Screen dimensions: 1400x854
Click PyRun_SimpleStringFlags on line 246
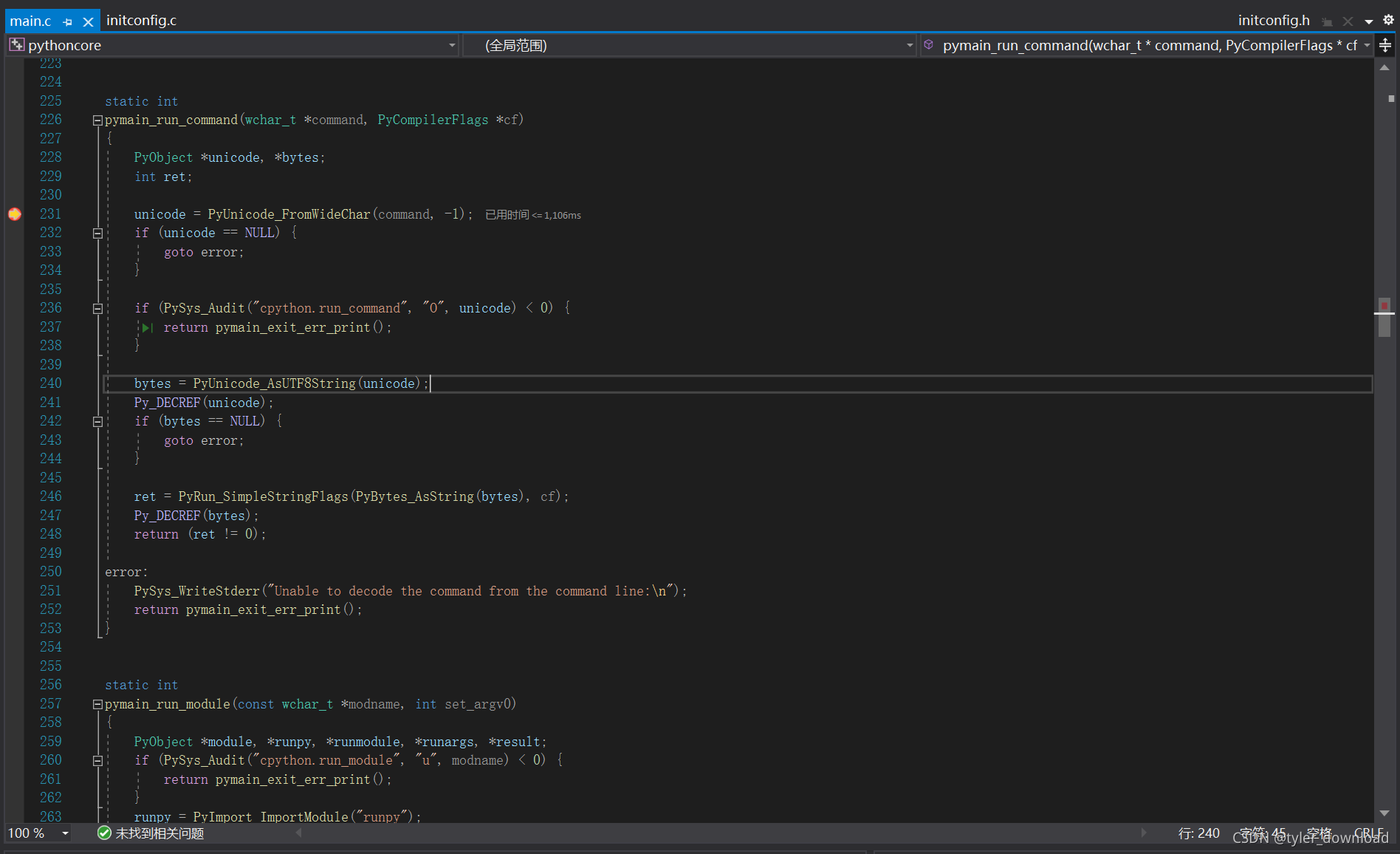click(x=263, y=496)
